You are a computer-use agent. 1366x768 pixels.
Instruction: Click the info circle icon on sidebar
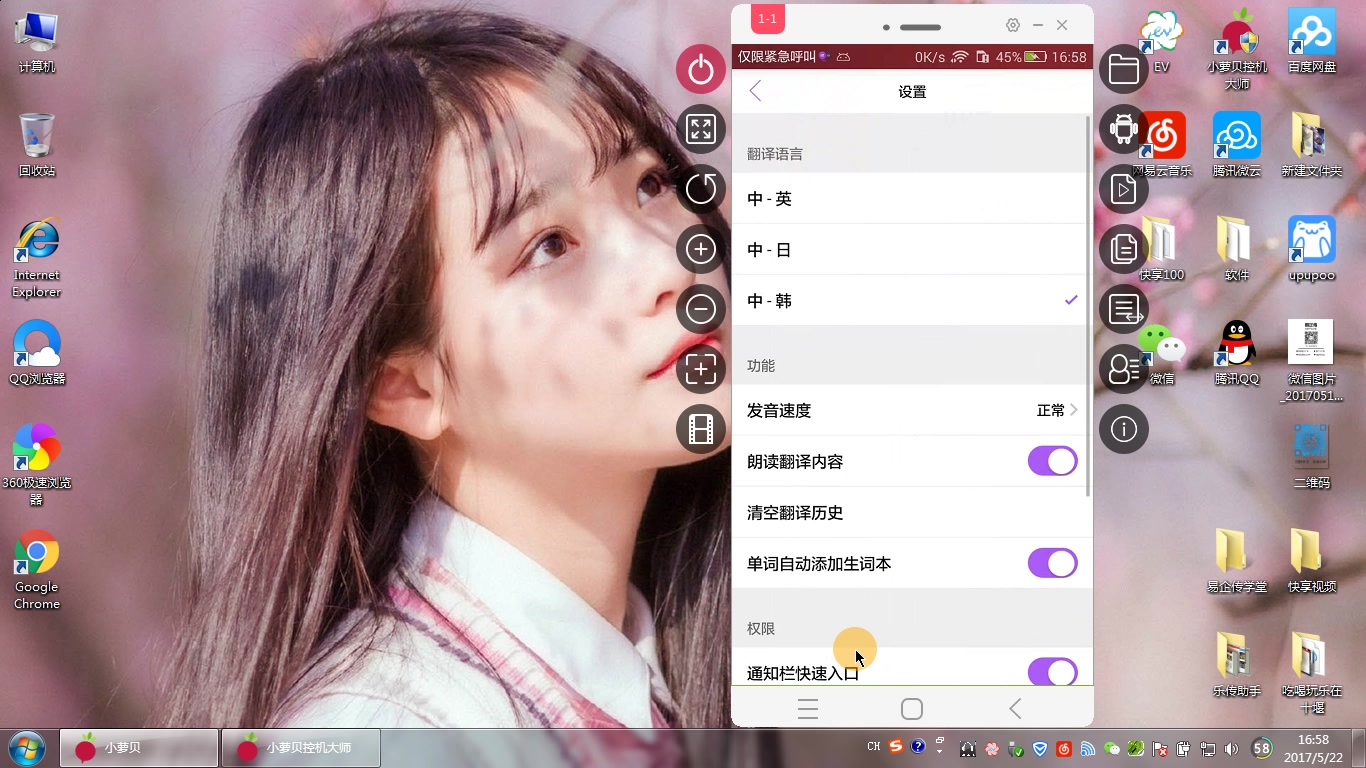click(x=1124, y=429)
